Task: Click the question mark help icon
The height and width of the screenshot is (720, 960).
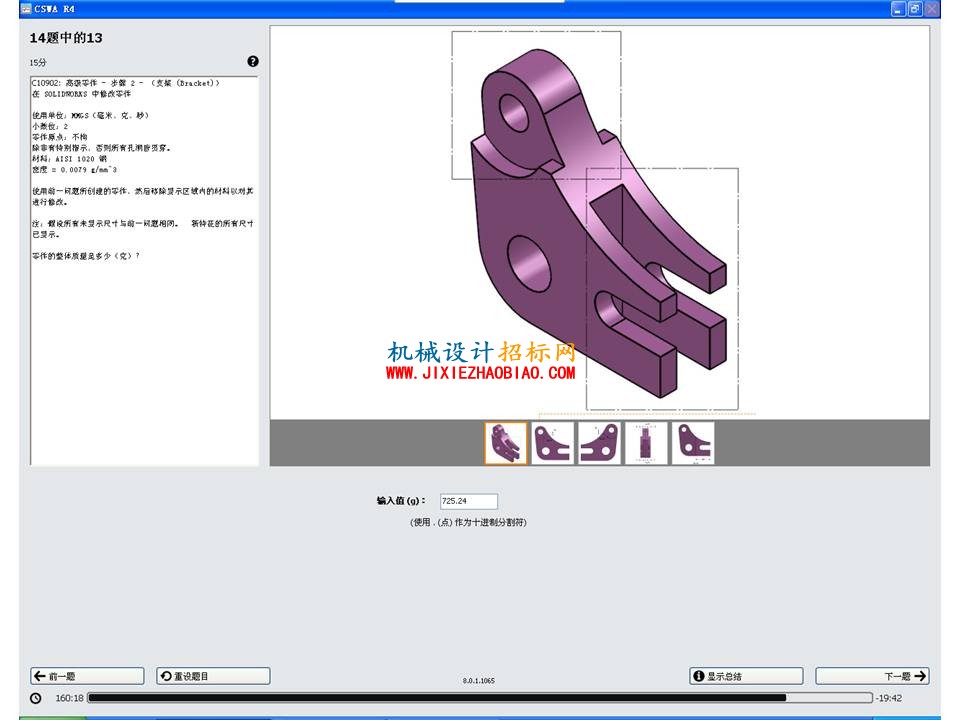Action: [x=253, y=61]
